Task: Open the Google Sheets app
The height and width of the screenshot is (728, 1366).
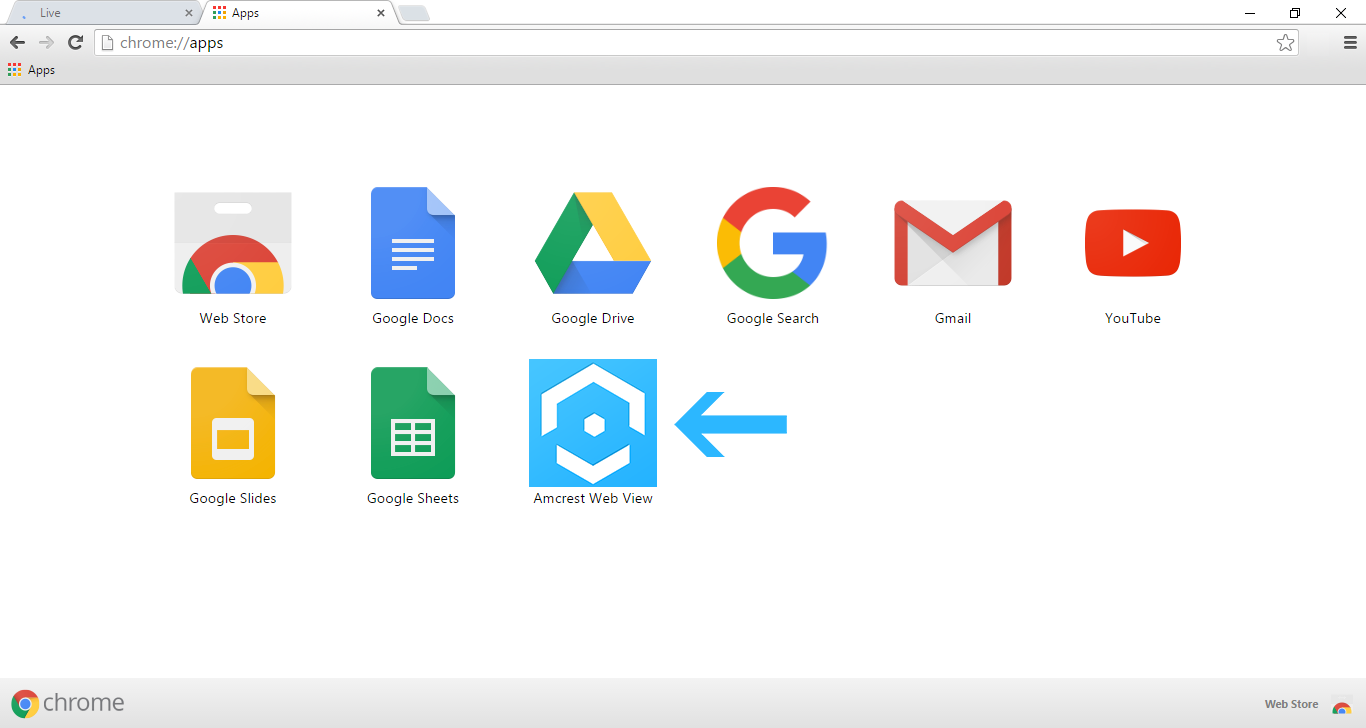Action: coord(412,423)
